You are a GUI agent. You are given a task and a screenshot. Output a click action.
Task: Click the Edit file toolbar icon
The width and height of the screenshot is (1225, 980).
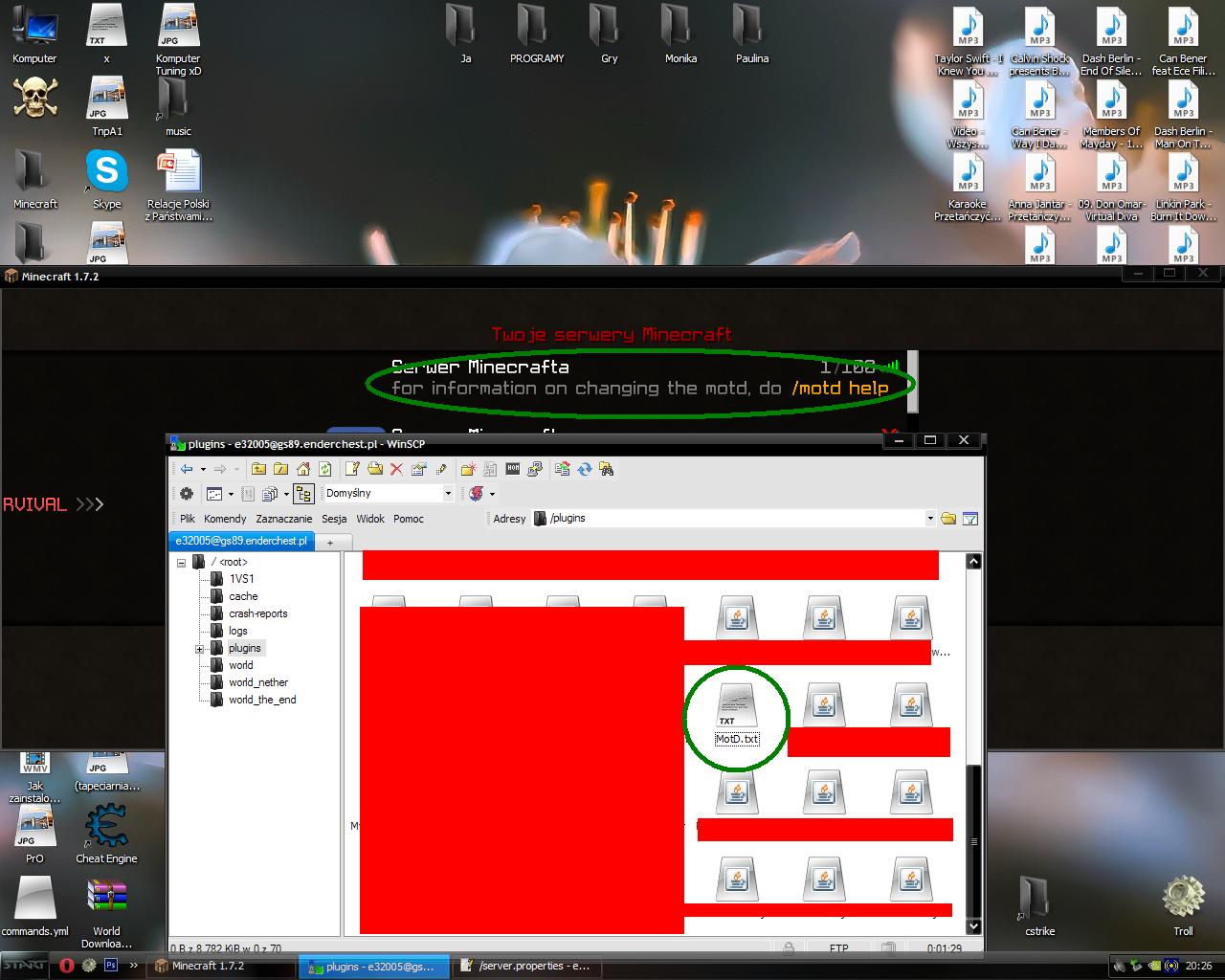pos(352,469)
